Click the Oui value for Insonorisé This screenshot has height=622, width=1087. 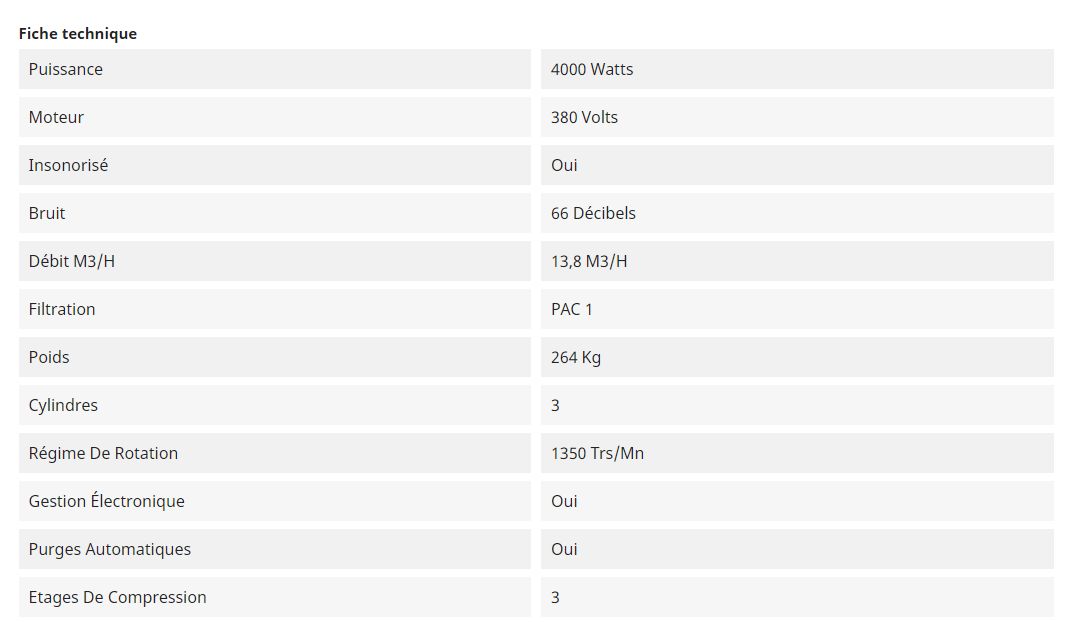[564, 165]
